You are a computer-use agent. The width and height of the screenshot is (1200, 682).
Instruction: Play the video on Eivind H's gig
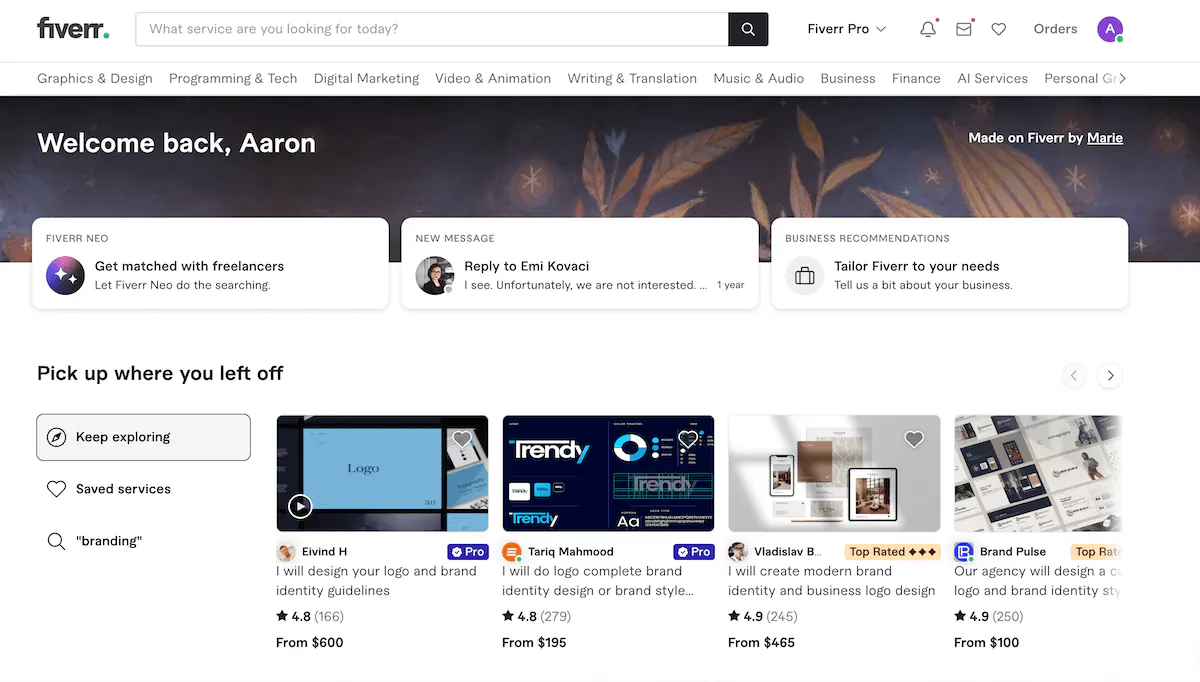click(x=300, y=506)
